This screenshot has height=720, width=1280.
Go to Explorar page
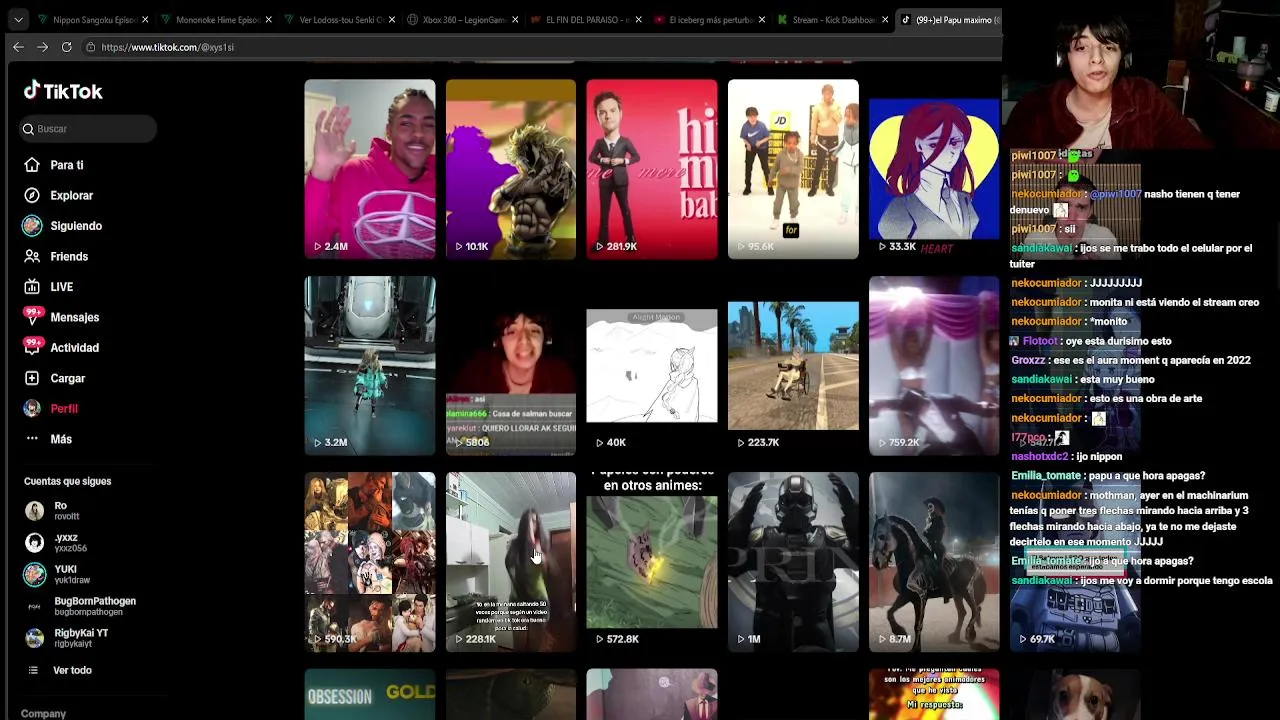71,195
